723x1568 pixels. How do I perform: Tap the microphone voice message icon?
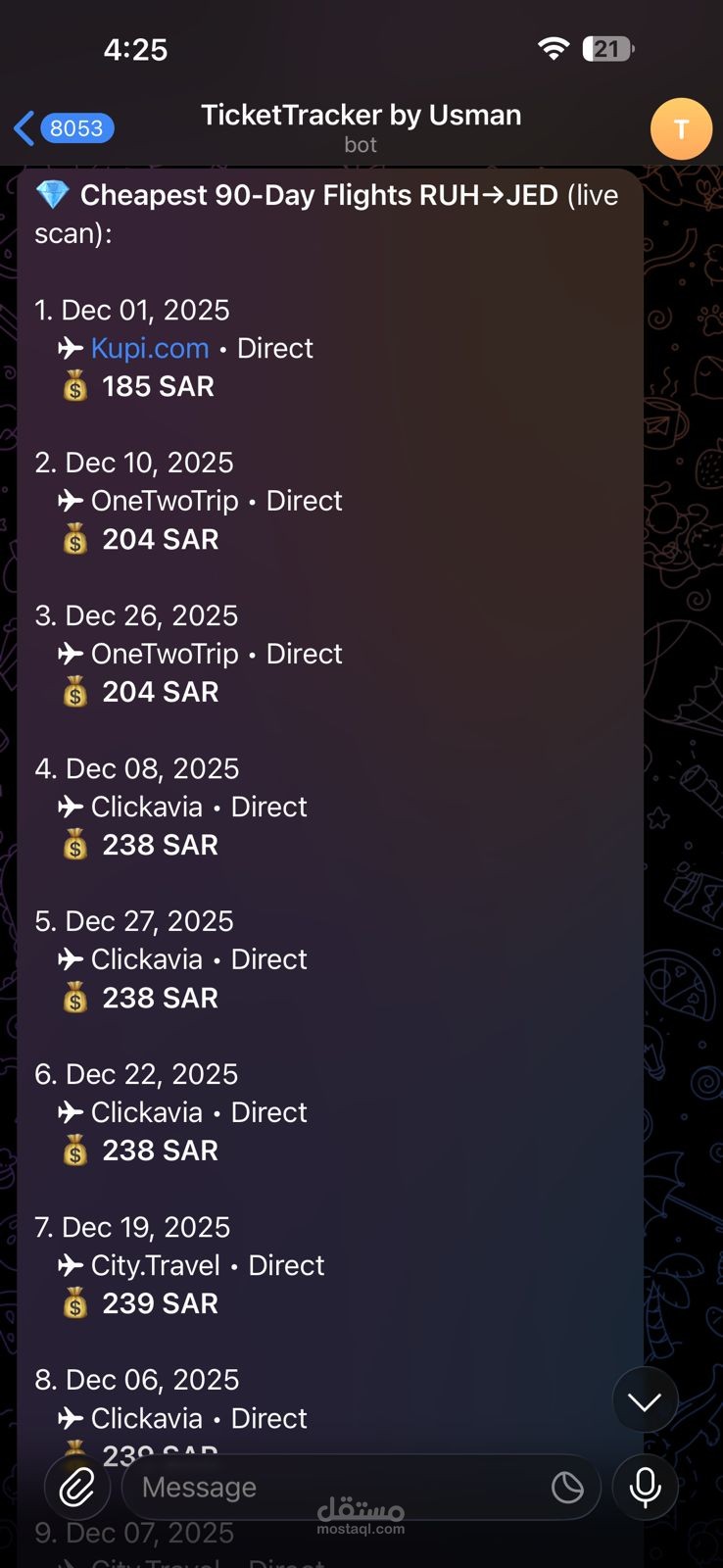pyautogui.click(x=645, y=1488)
